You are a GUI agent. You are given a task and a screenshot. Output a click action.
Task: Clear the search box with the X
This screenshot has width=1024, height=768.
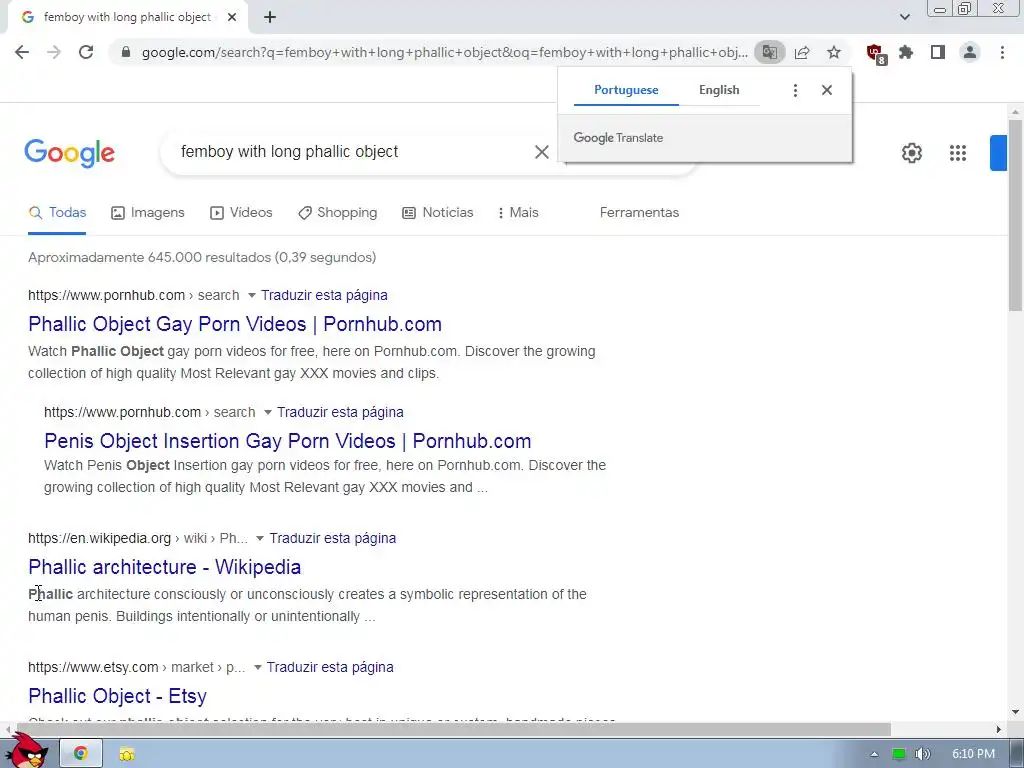click(541, 152)
